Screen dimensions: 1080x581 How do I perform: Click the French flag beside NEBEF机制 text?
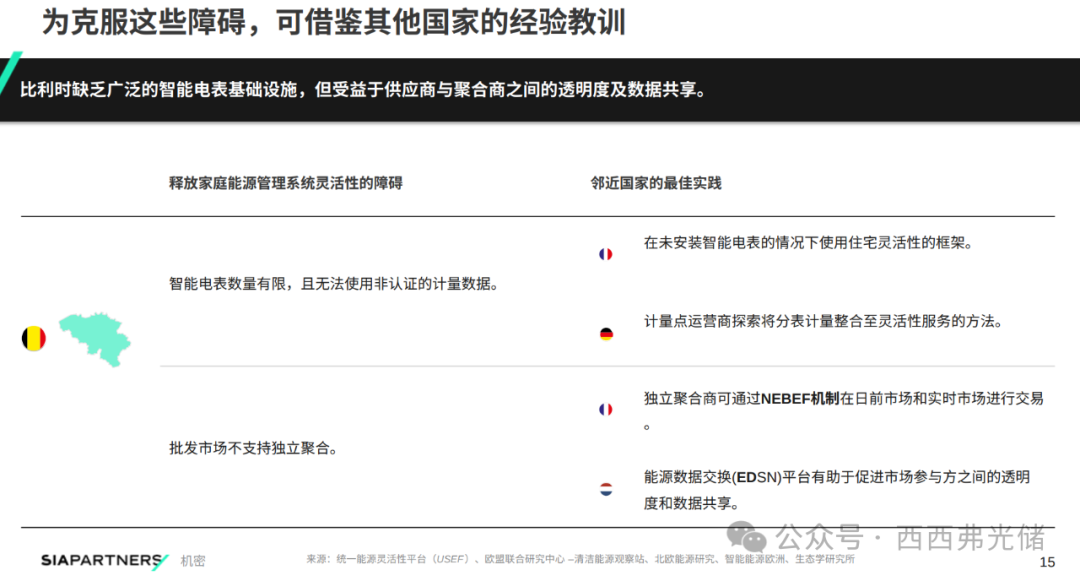point(605,410)
